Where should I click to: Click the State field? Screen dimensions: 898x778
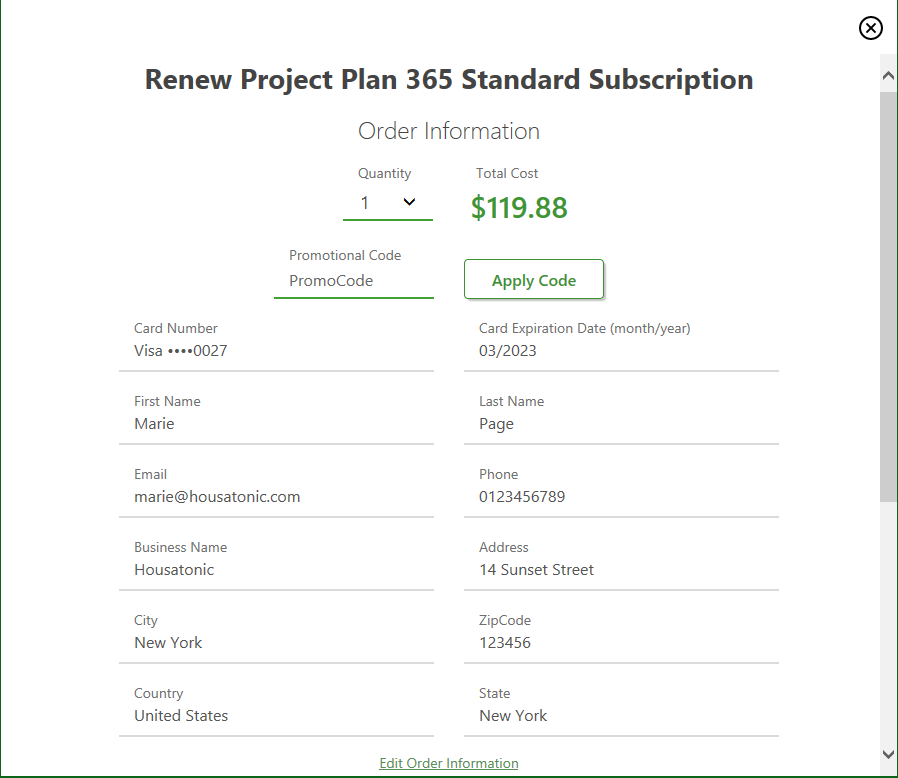coord(621,716)
